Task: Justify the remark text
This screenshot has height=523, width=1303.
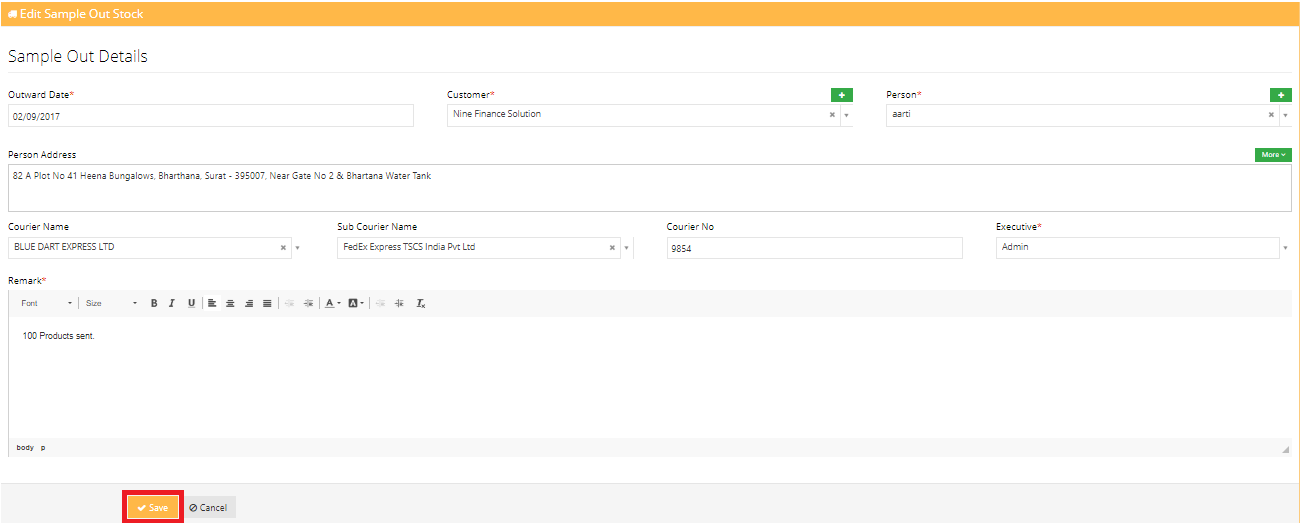Action: [x=267, y=303]
